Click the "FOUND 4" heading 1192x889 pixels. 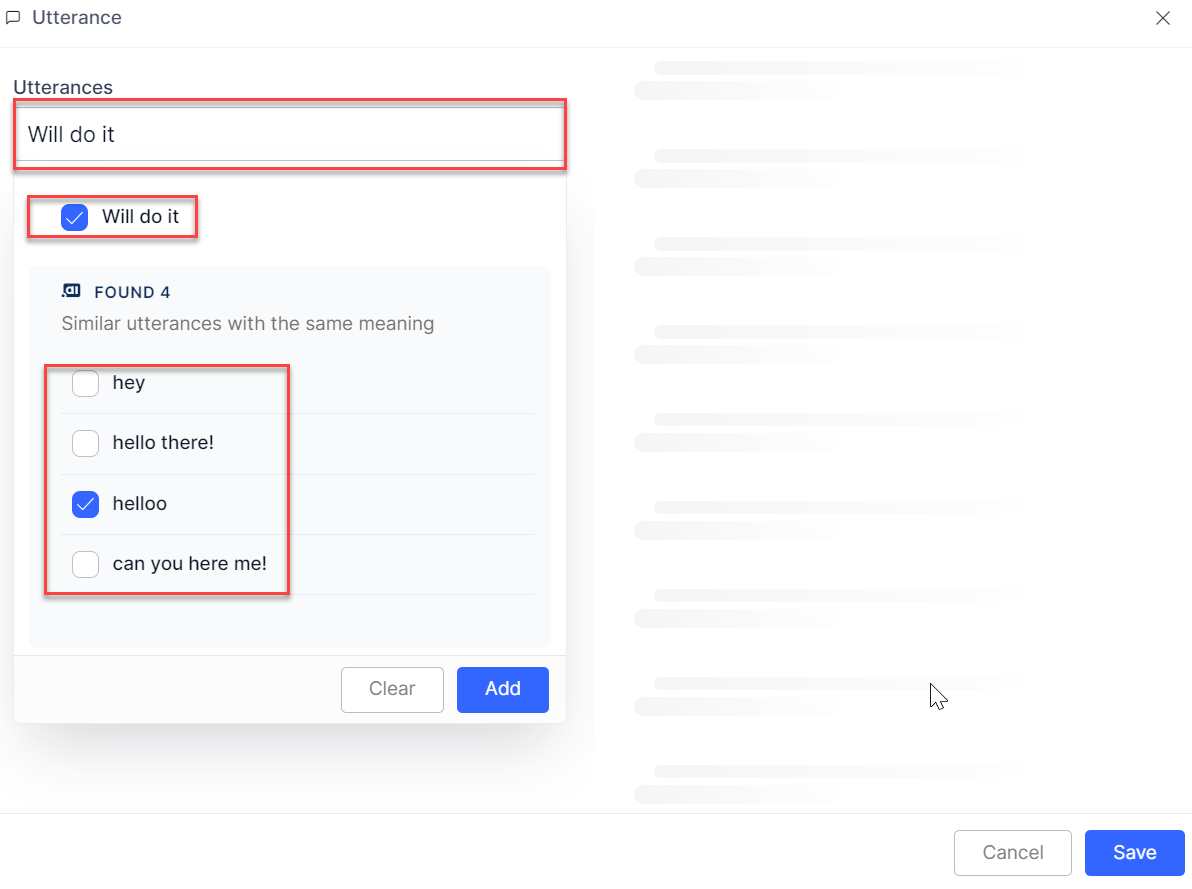click(132, 292)
